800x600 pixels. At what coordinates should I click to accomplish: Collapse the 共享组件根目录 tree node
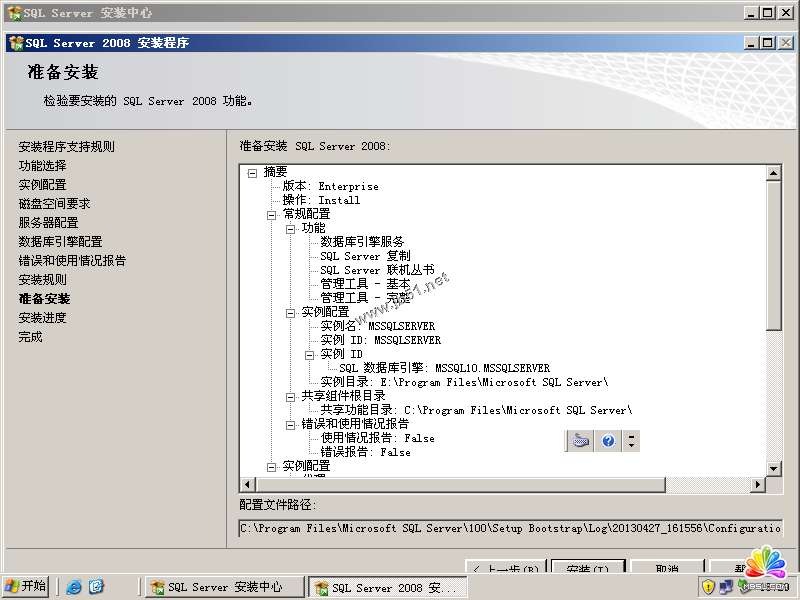[x=290, y=396]
